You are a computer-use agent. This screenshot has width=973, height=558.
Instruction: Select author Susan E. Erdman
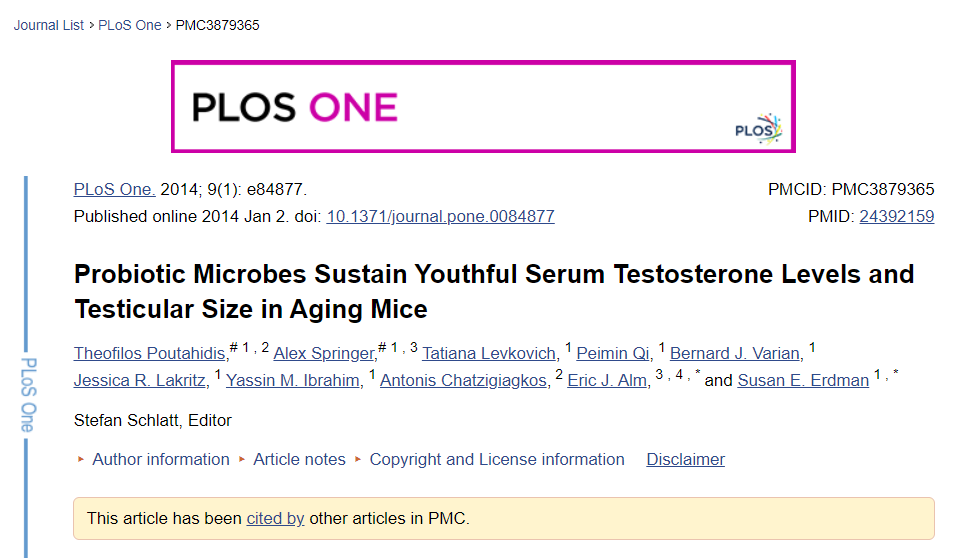click(x=803, y=380)
